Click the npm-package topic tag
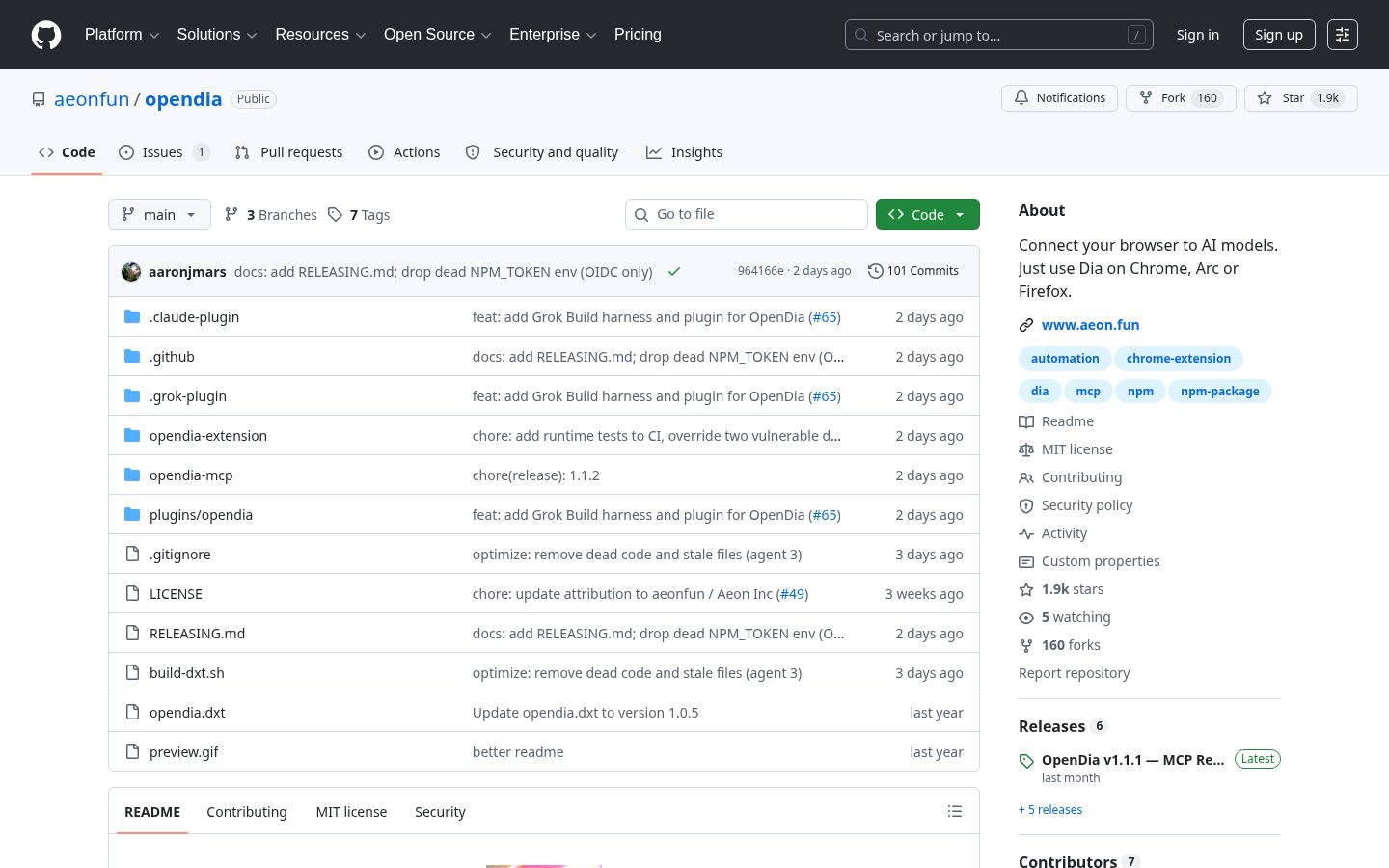Screen dimensions: 1389x868 1219,392
